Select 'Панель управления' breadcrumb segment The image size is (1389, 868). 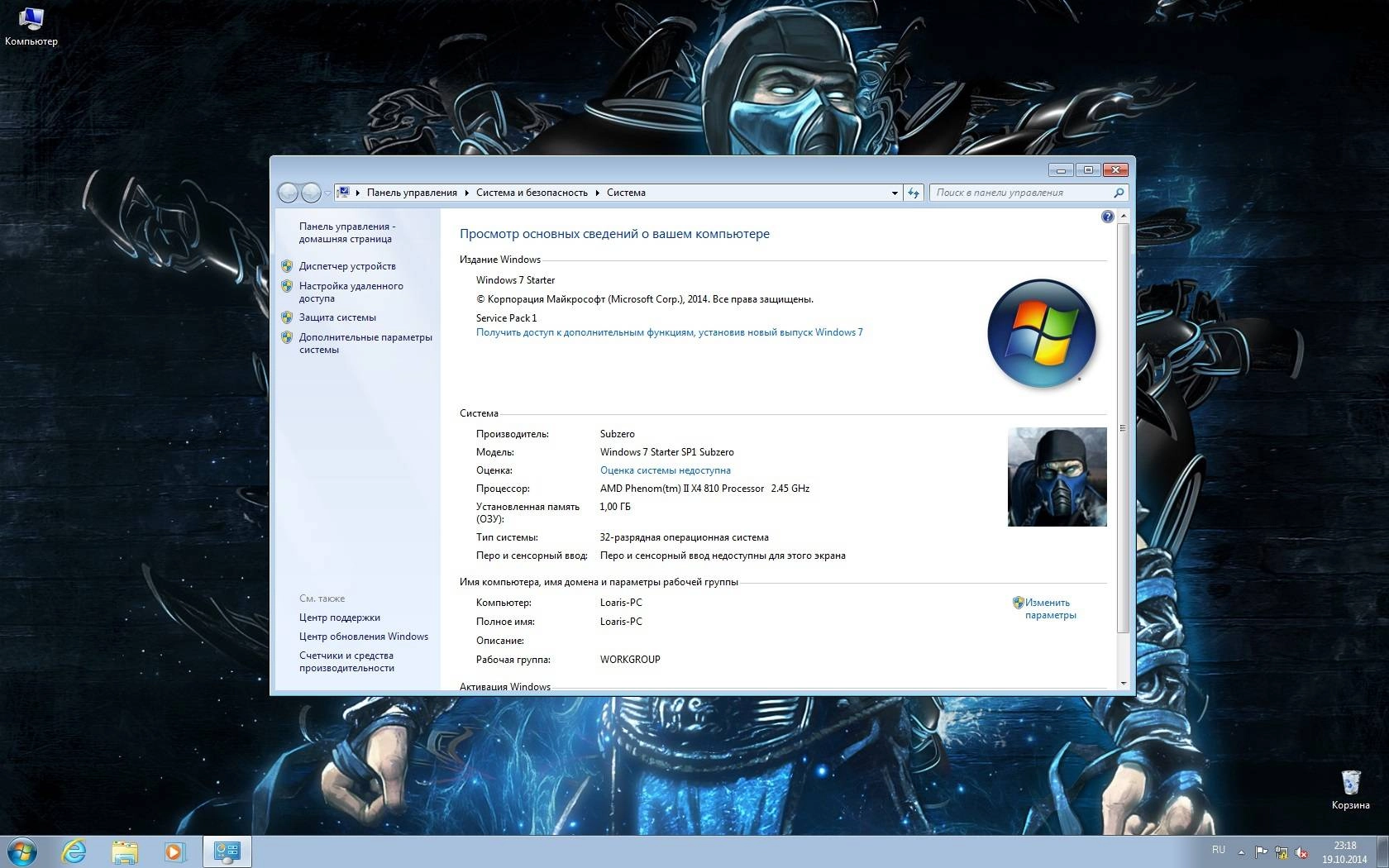tap(412, 193)
